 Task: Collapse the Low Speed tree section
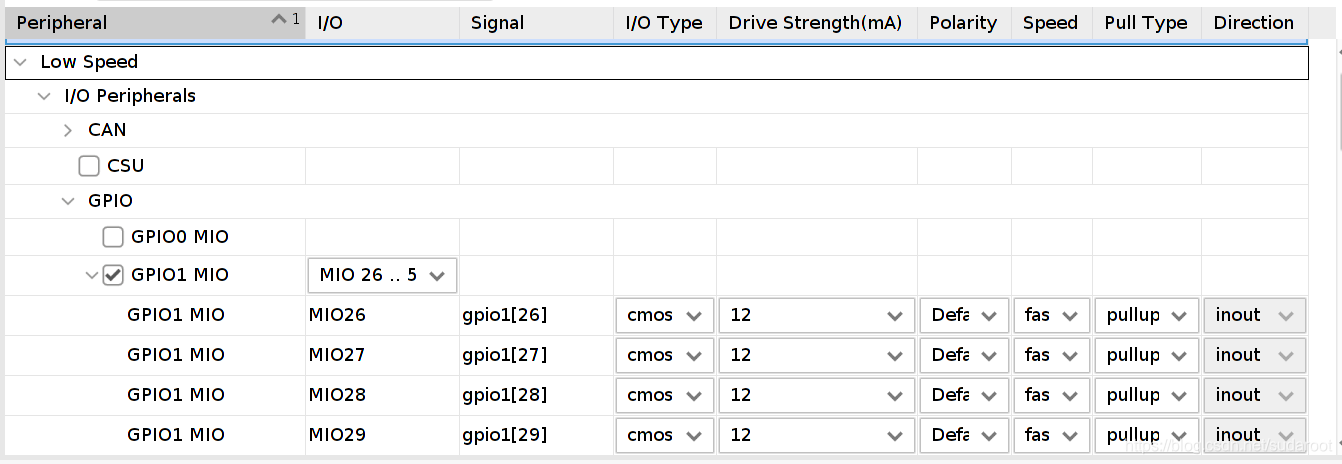tap(21, 62)
